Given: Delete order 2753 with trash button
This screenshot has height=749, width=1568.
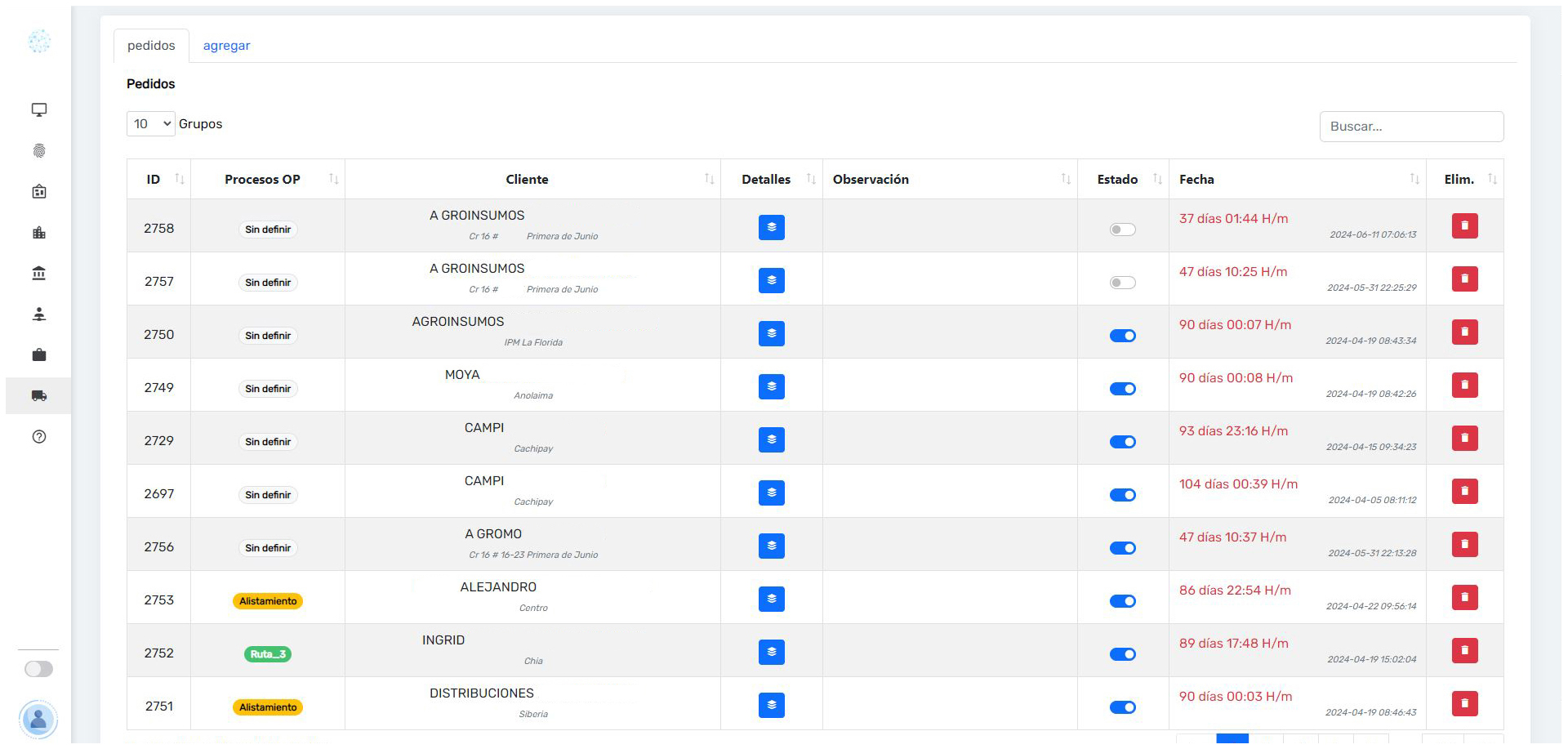Looking at the screenshot, I should click(x=1464, y=598).
